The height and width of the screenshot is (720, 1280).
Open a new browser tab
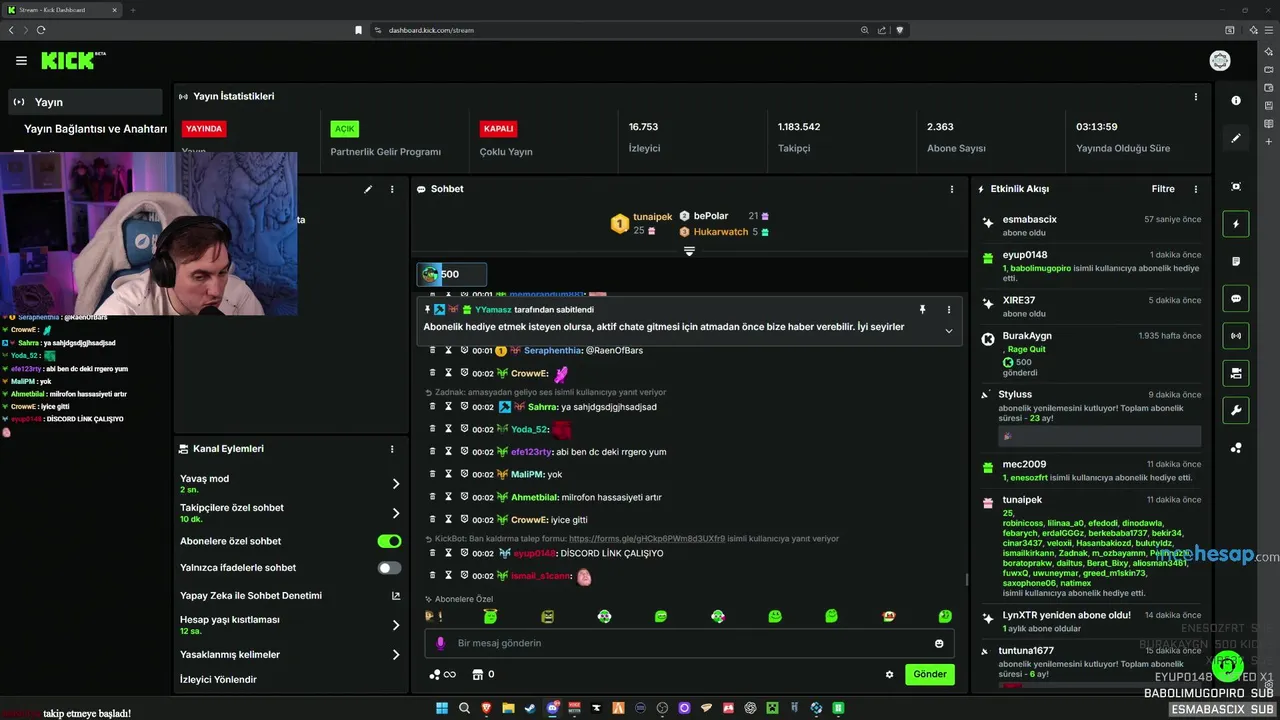(133, 10)
